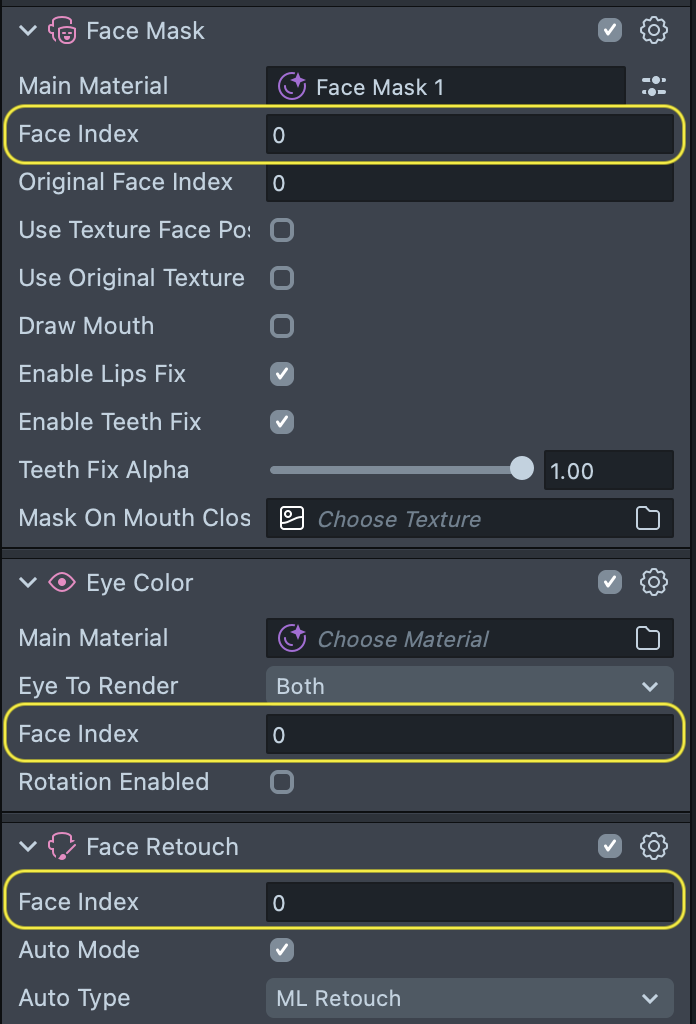Click the Eye Color eye icon
696x1024 pixels.
[x=62, y=582]
